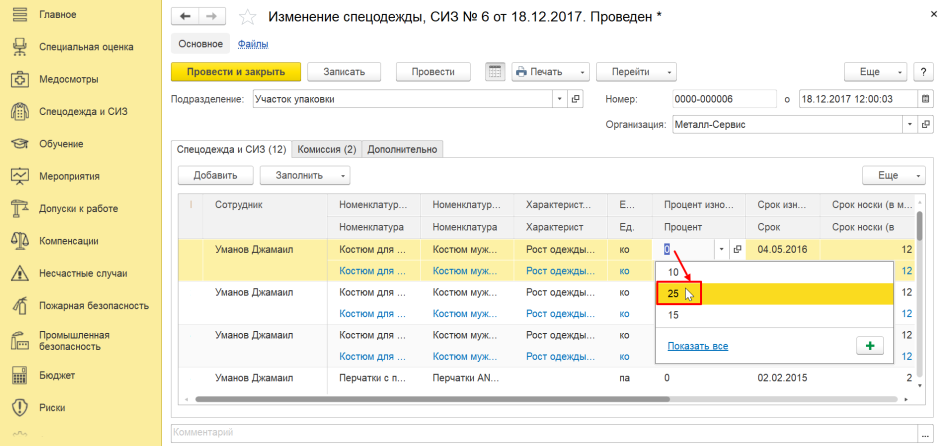940x446 pixels.
Task: Add document to favorites star
Action: [246, 17]
